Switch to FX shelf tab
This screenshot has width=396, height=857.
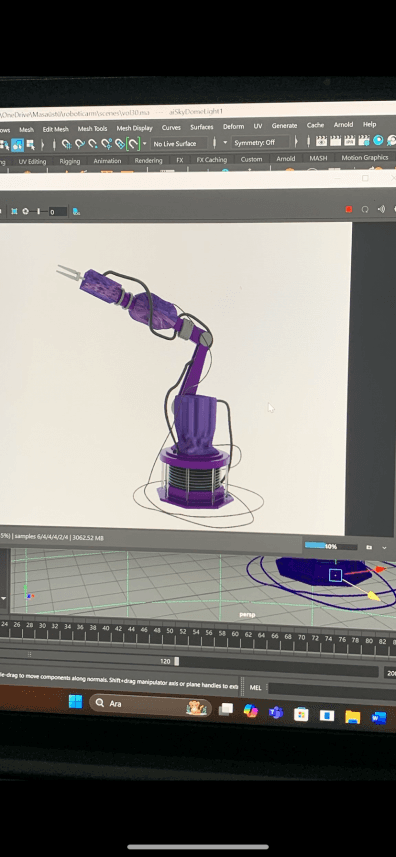click(x=180, y=160)
